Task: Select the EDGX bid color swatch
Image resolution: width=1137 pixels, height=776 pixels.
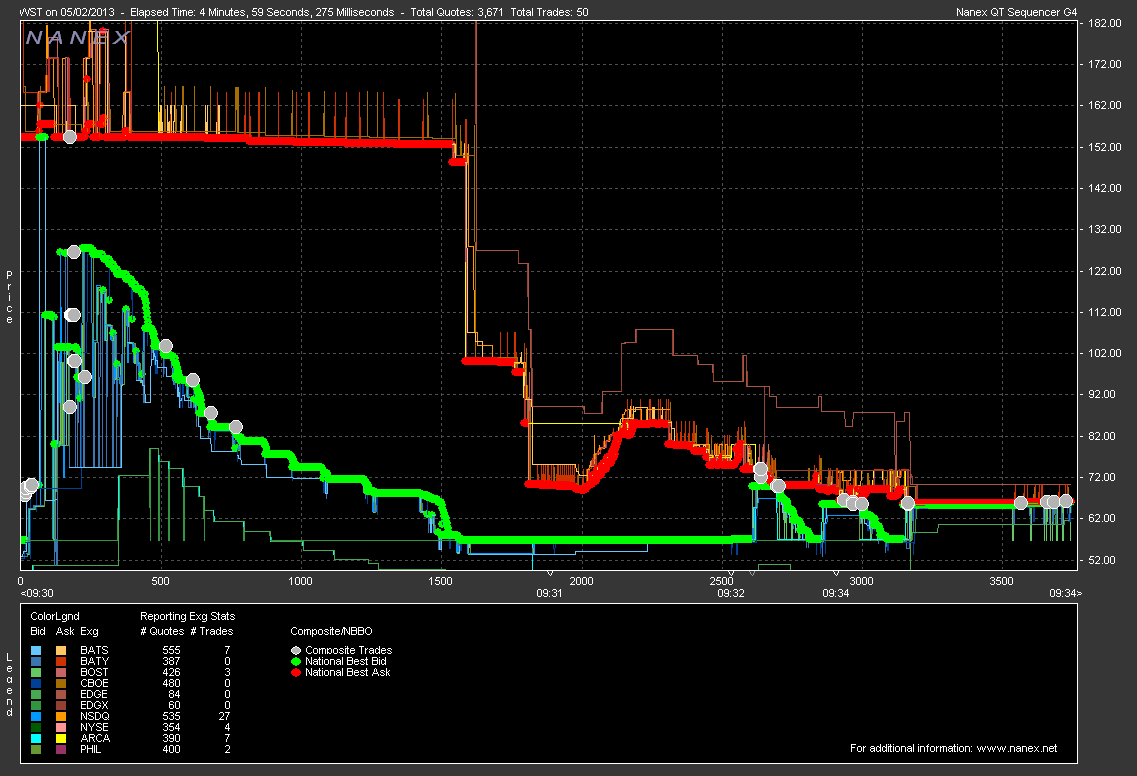Action: (x=37, y=705)
